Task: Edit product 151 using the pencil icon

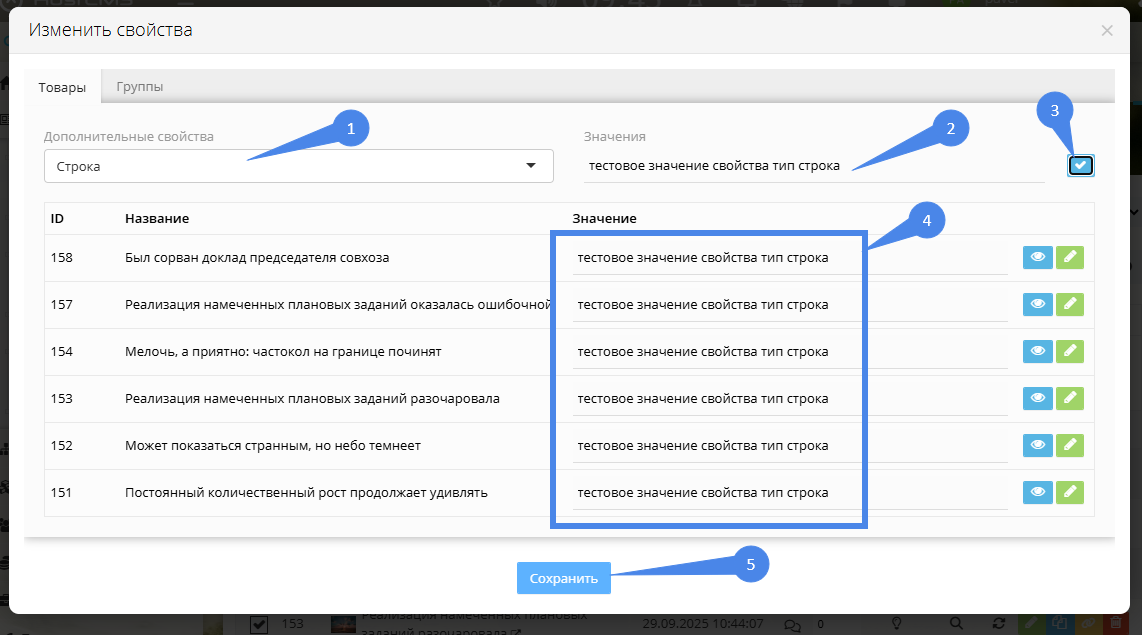Action: [x=1070, y=492]
